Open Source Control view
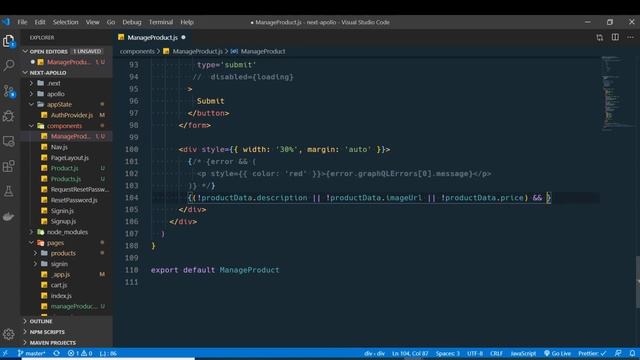 pos(9,91)
